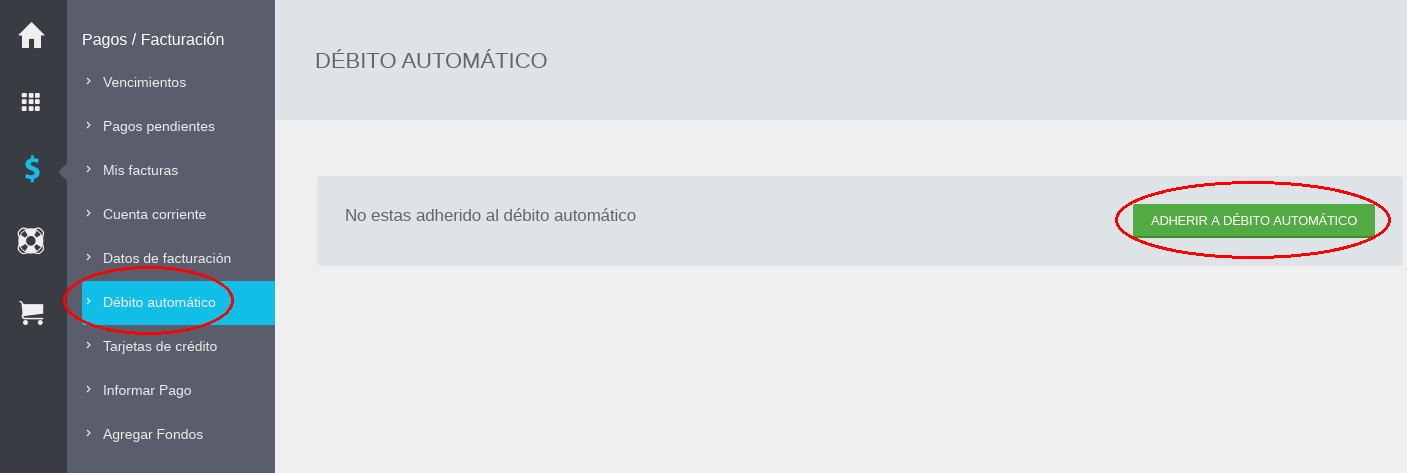Open the apps grid icon
1407x473 pixels.
pos(31,101)
